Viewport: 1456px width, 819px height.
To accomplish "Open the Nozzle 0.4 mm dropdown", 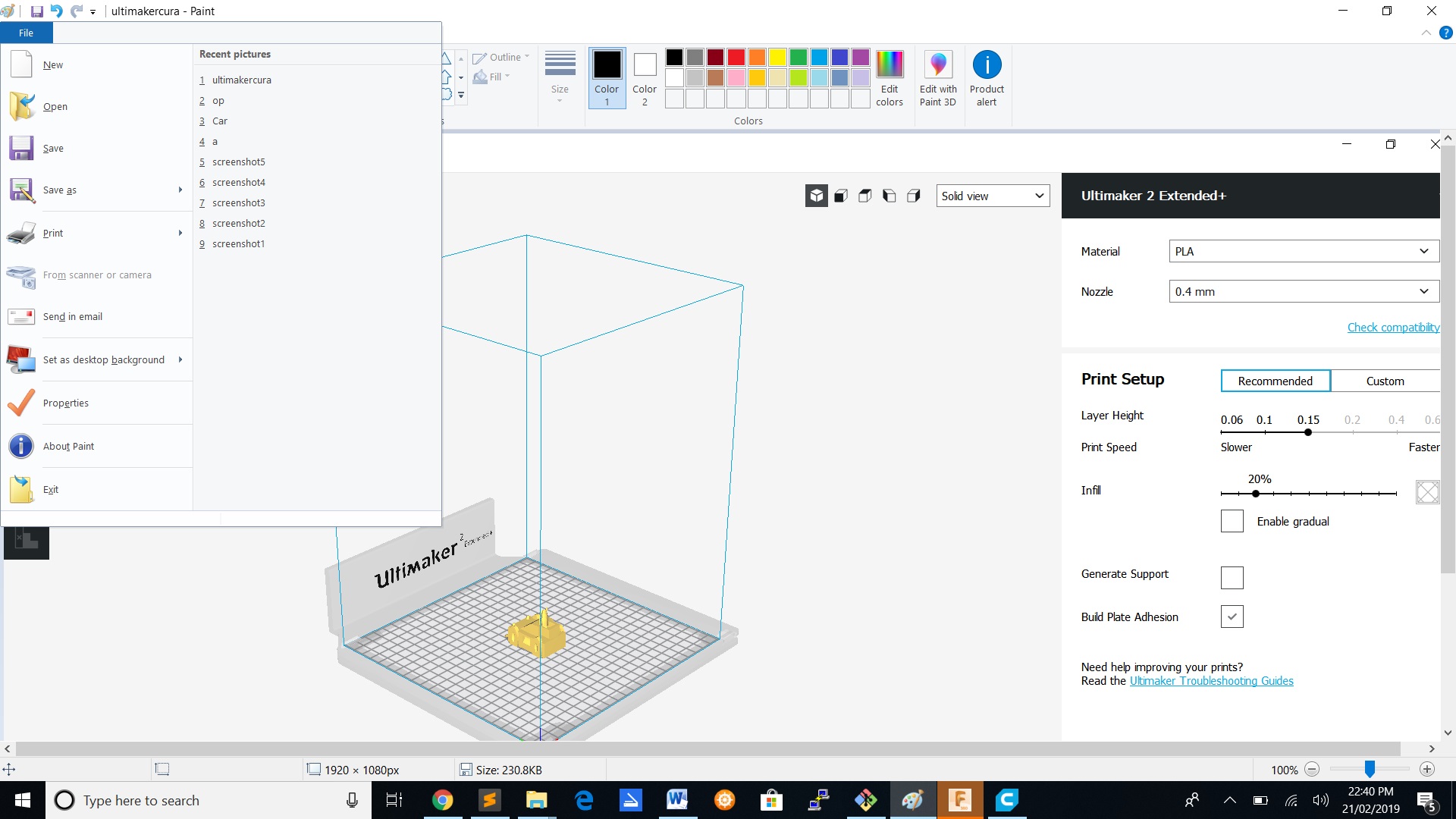I will pos(1303,292).
